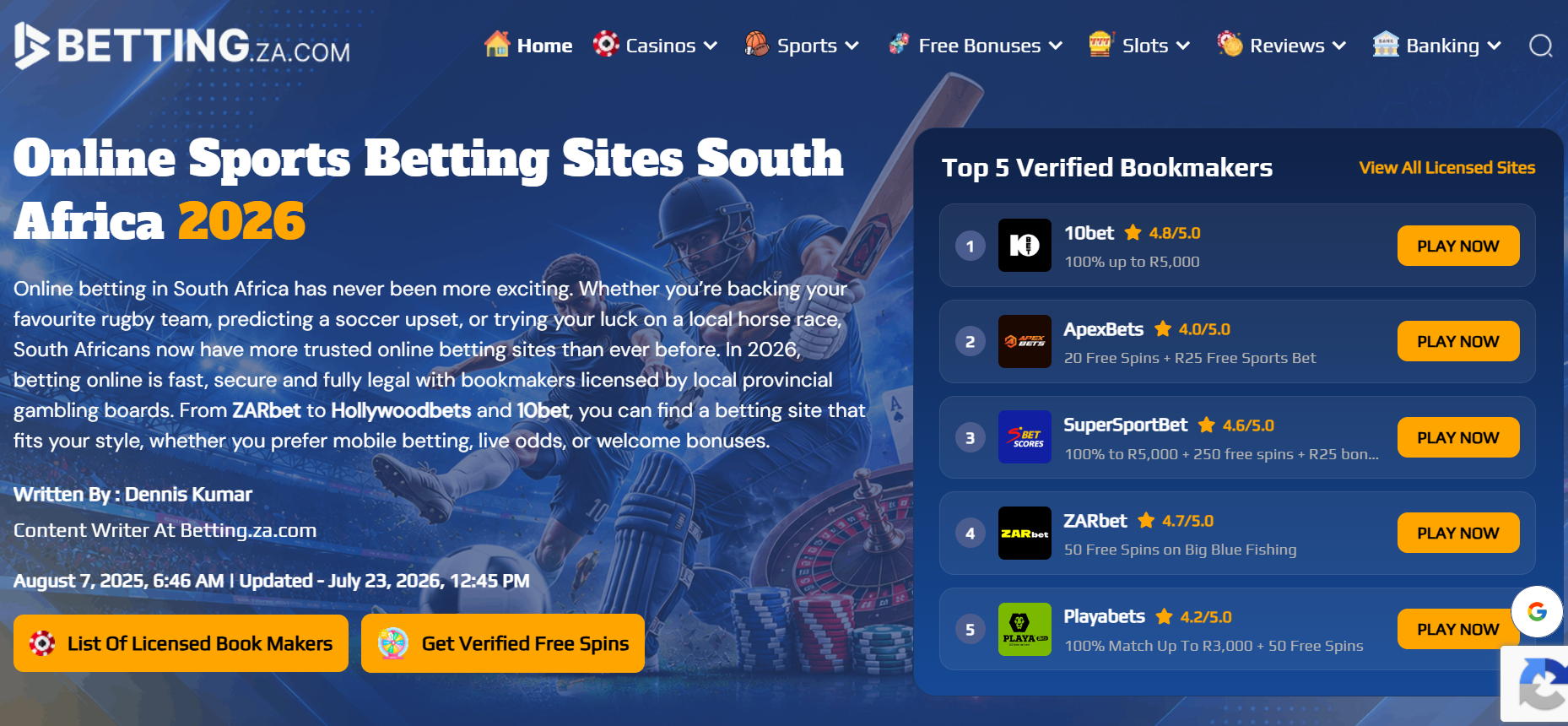Click the Slots machine icon
1568x726 pixels.
coord(1100,44)
